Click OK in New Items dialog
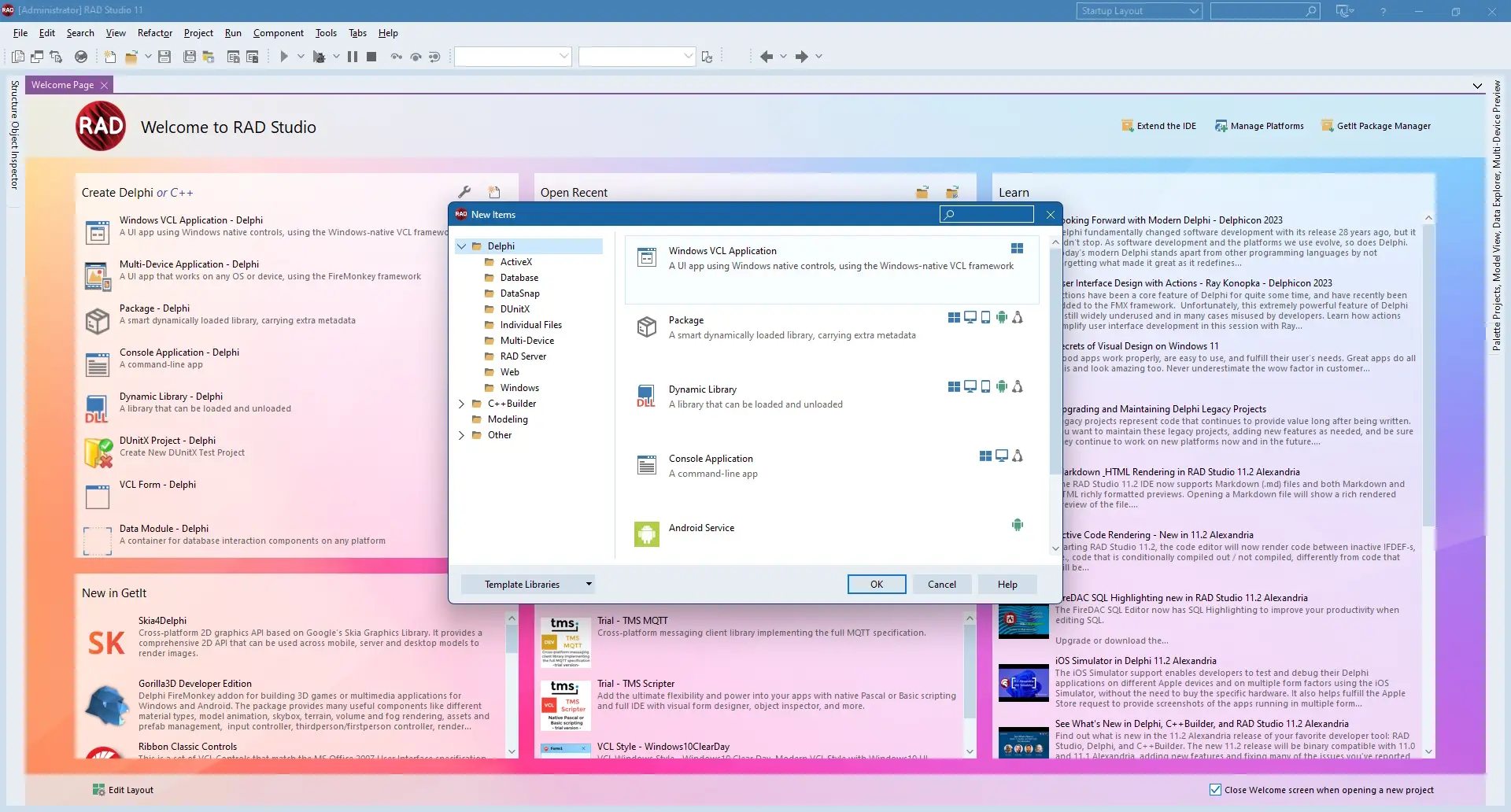 pos(877,585)
